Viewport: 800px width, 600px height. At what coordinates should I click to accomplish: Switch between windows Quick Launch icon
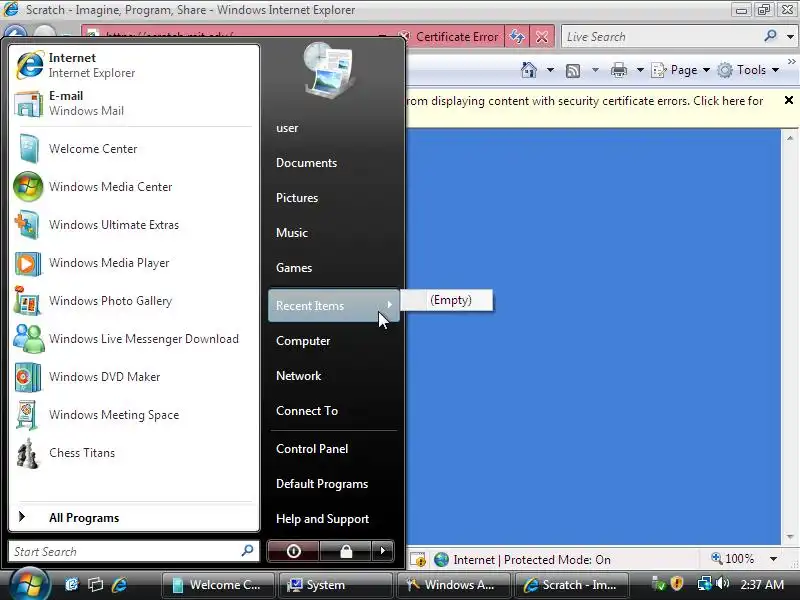click(x=95, y=584)
